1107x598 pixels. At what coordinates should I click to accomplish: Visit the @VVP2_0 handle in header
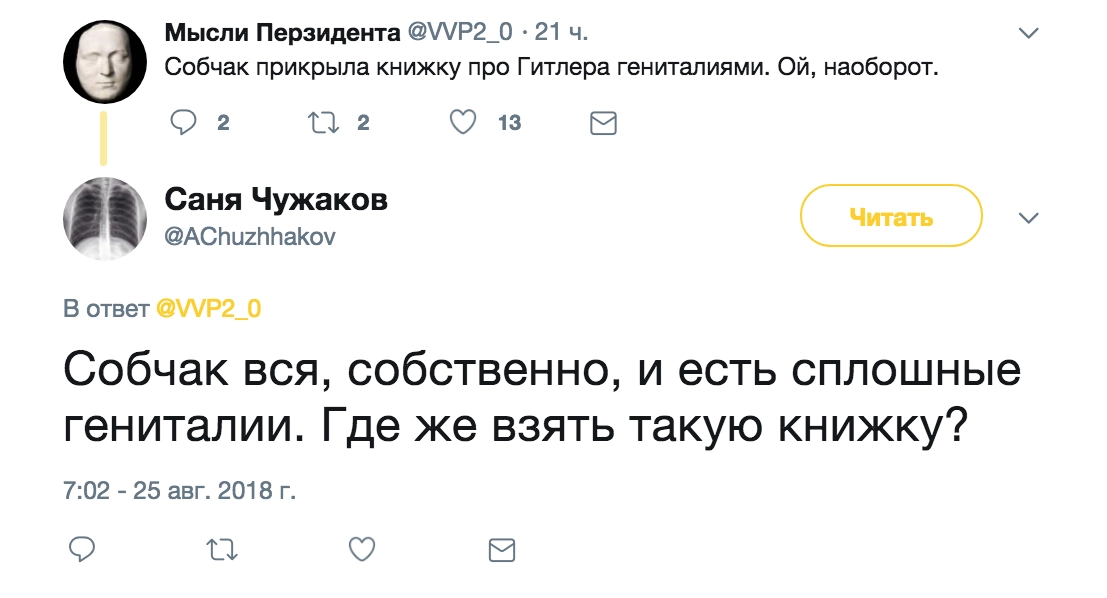coord(460,33)
